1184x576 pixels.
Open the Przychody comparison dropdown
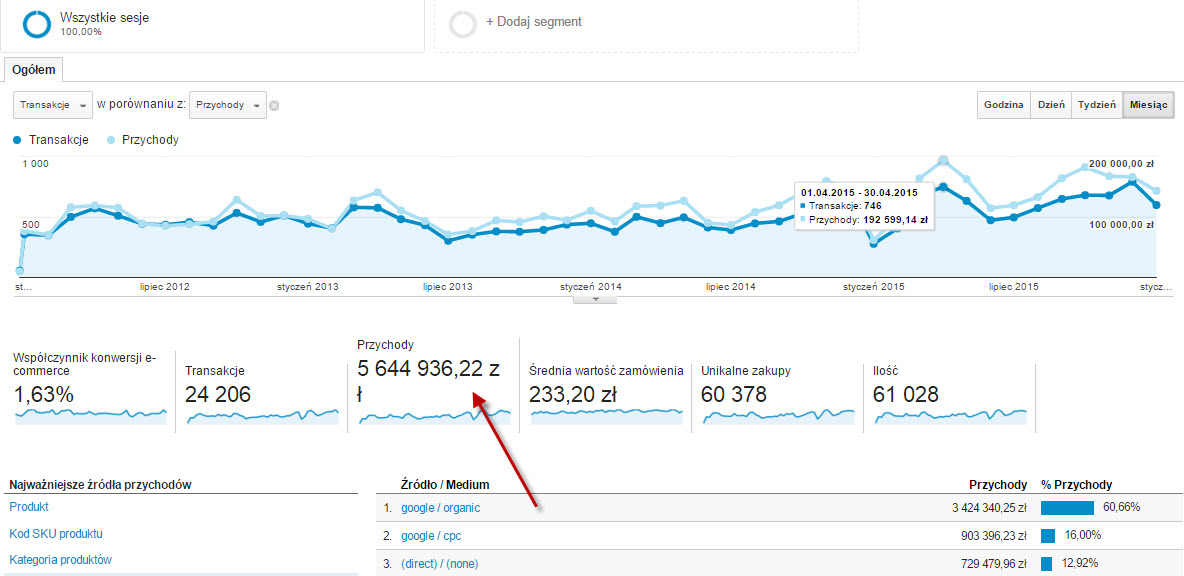228,105
